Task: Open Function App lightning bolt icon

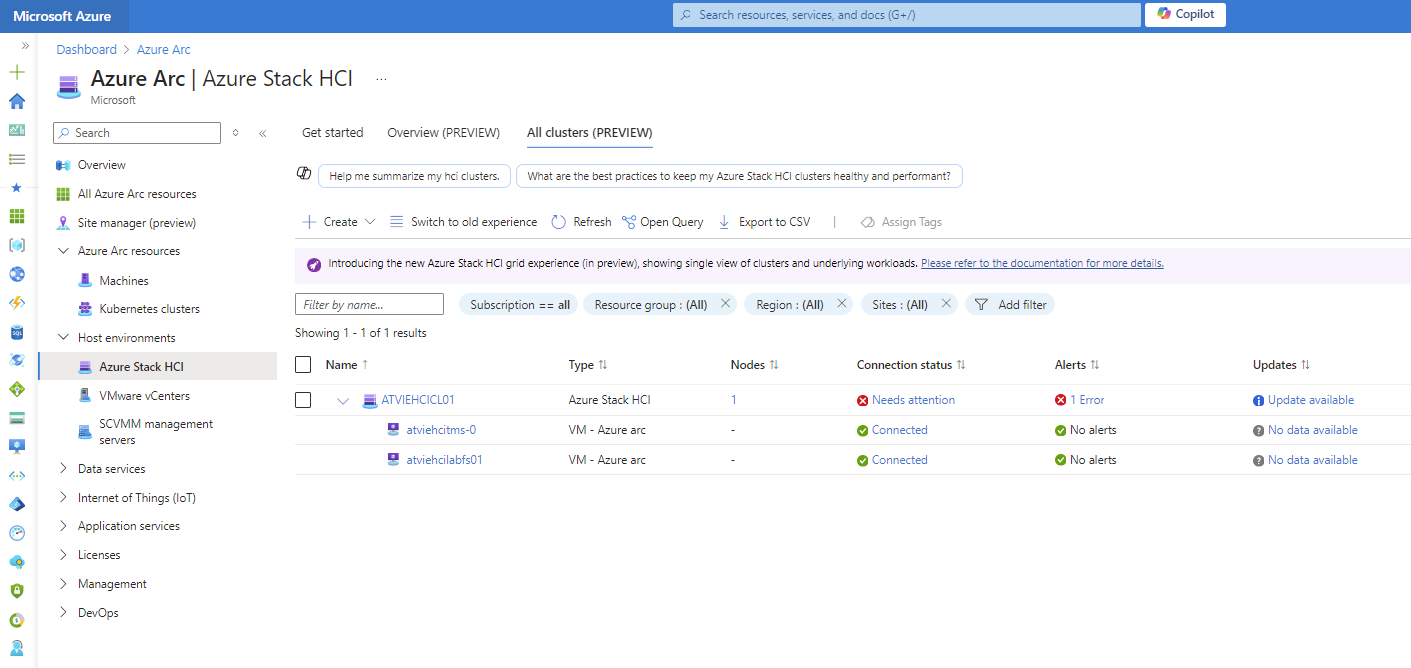Action: pos(16,302)
